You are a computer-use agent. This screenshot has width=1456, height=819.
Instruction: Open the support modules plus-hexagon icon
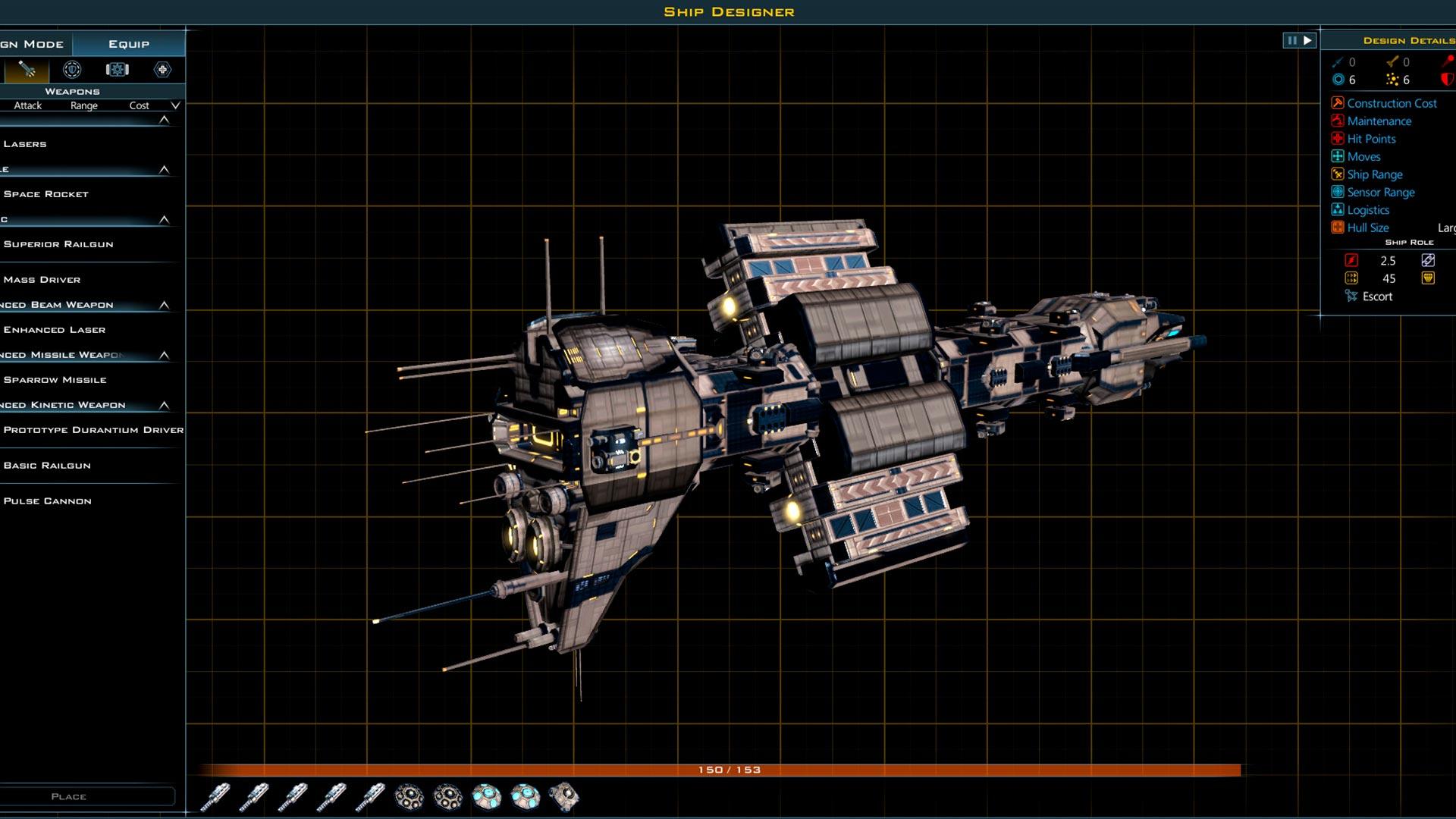(162, 70)
